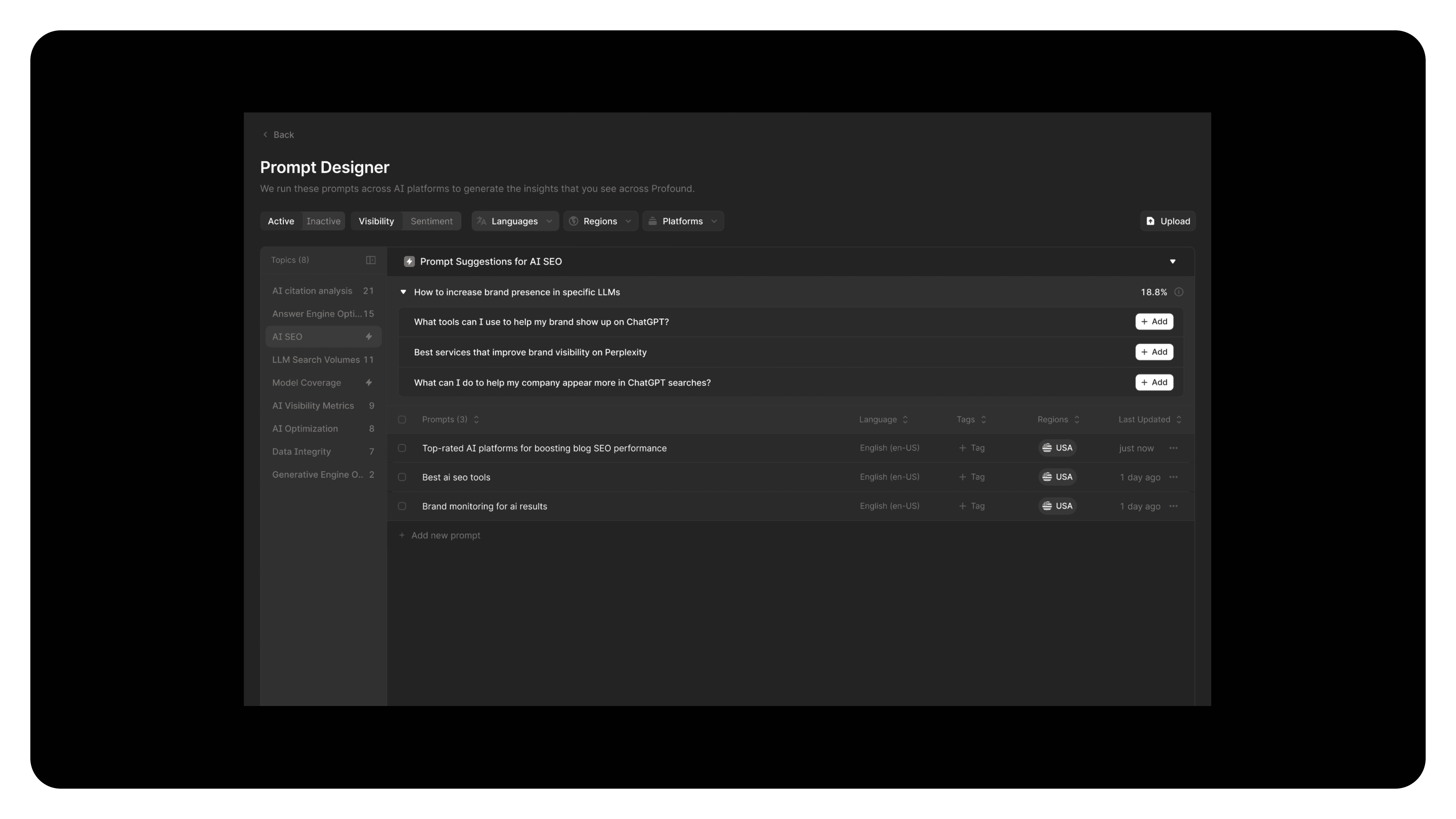
Task: Add the Perplexity brand visibility suggestion
Action: 1153,352
